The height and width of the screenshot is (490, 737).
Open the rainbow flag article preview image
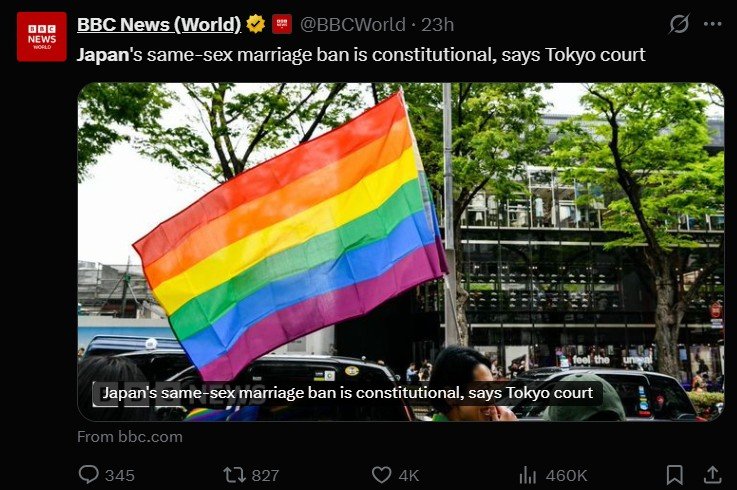[x=400, y=252]
